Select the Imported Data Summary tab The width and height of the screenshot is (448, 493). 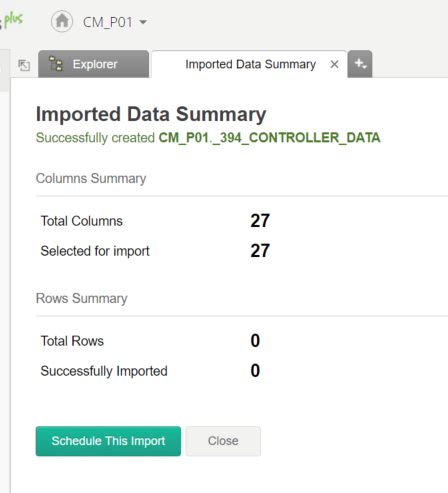point(250,64)
